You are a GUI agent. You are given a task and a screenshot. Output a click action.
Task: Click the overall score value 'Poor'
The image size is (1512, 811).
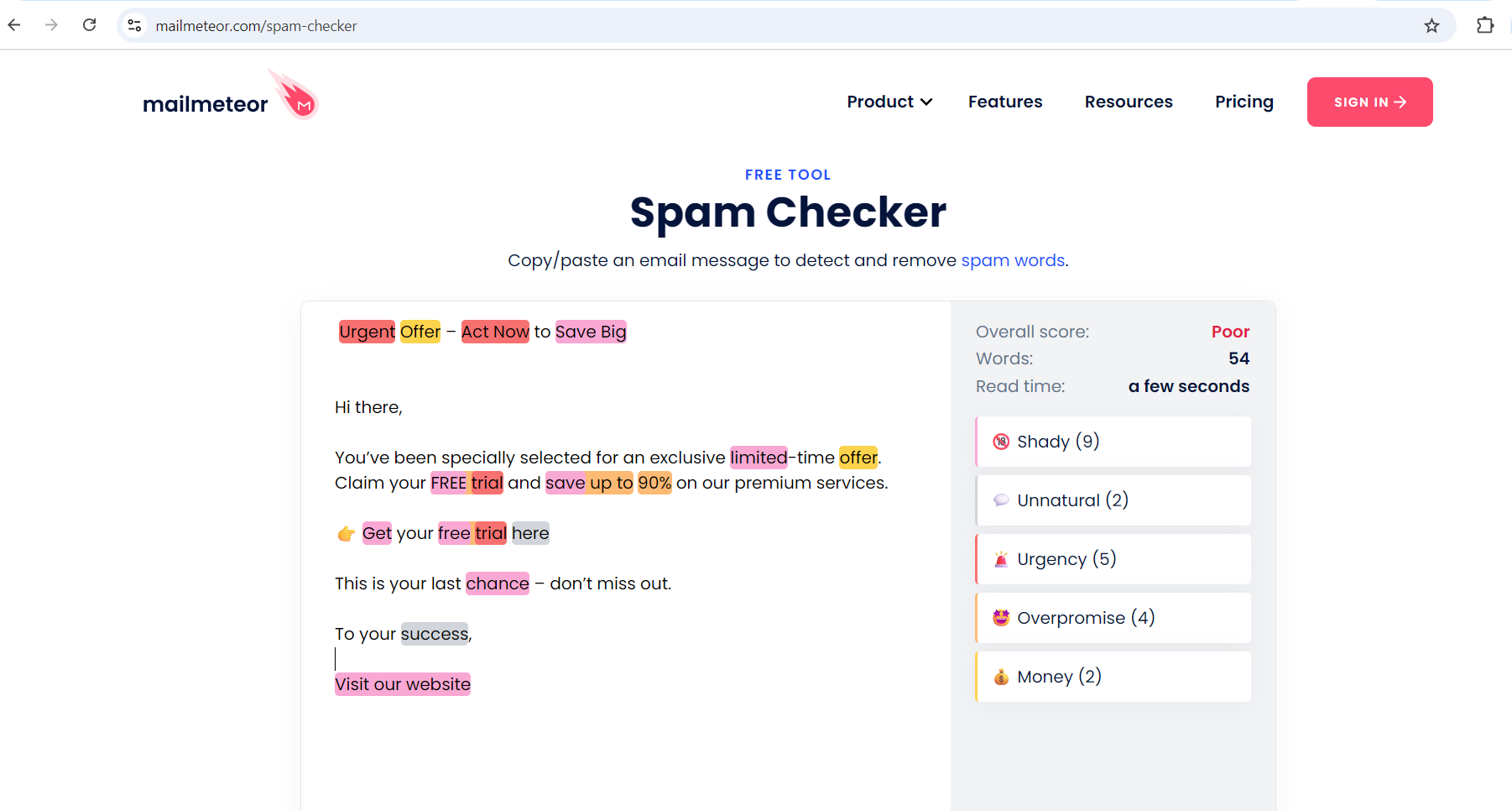point(1230,332)
